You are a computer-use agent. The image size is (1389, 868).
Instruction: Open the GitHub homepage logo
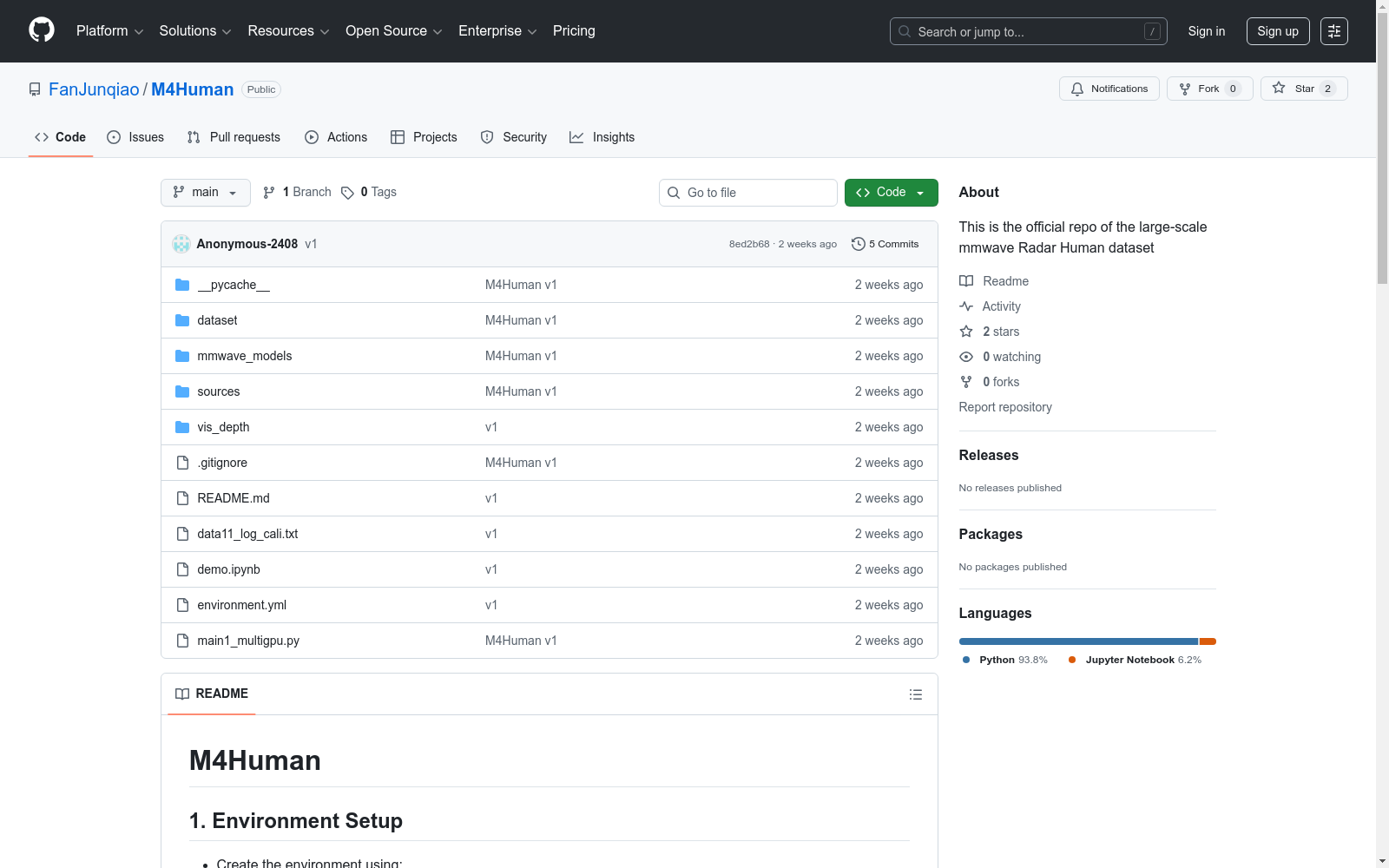[42, 30]
